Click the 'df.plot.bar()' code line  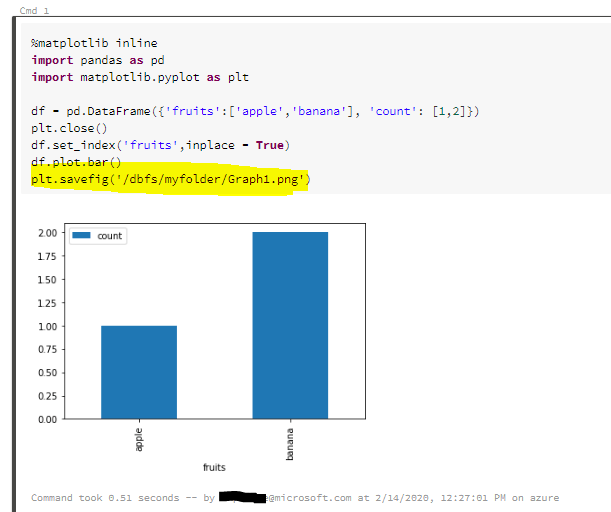(x=76, y=162)
